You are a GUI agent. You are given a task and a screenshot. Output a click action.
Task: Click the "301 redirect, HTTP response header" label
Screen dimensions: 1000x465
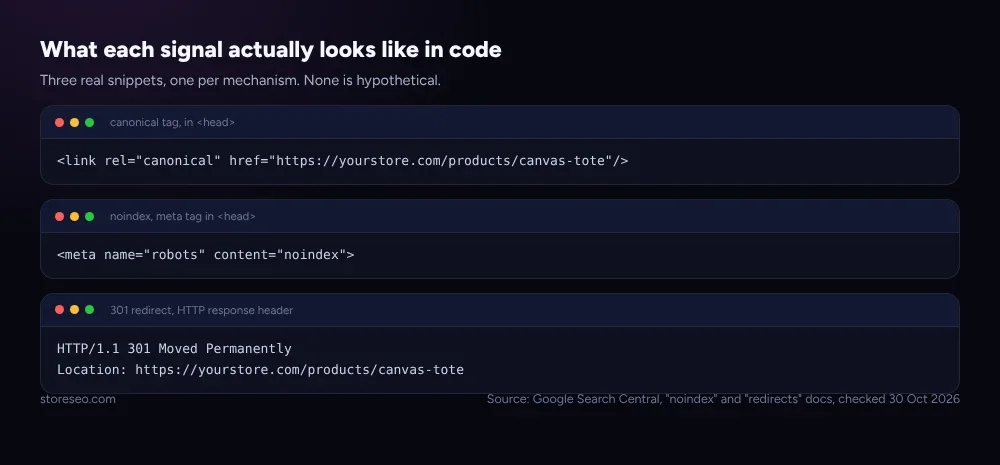(x=202, y=311)
